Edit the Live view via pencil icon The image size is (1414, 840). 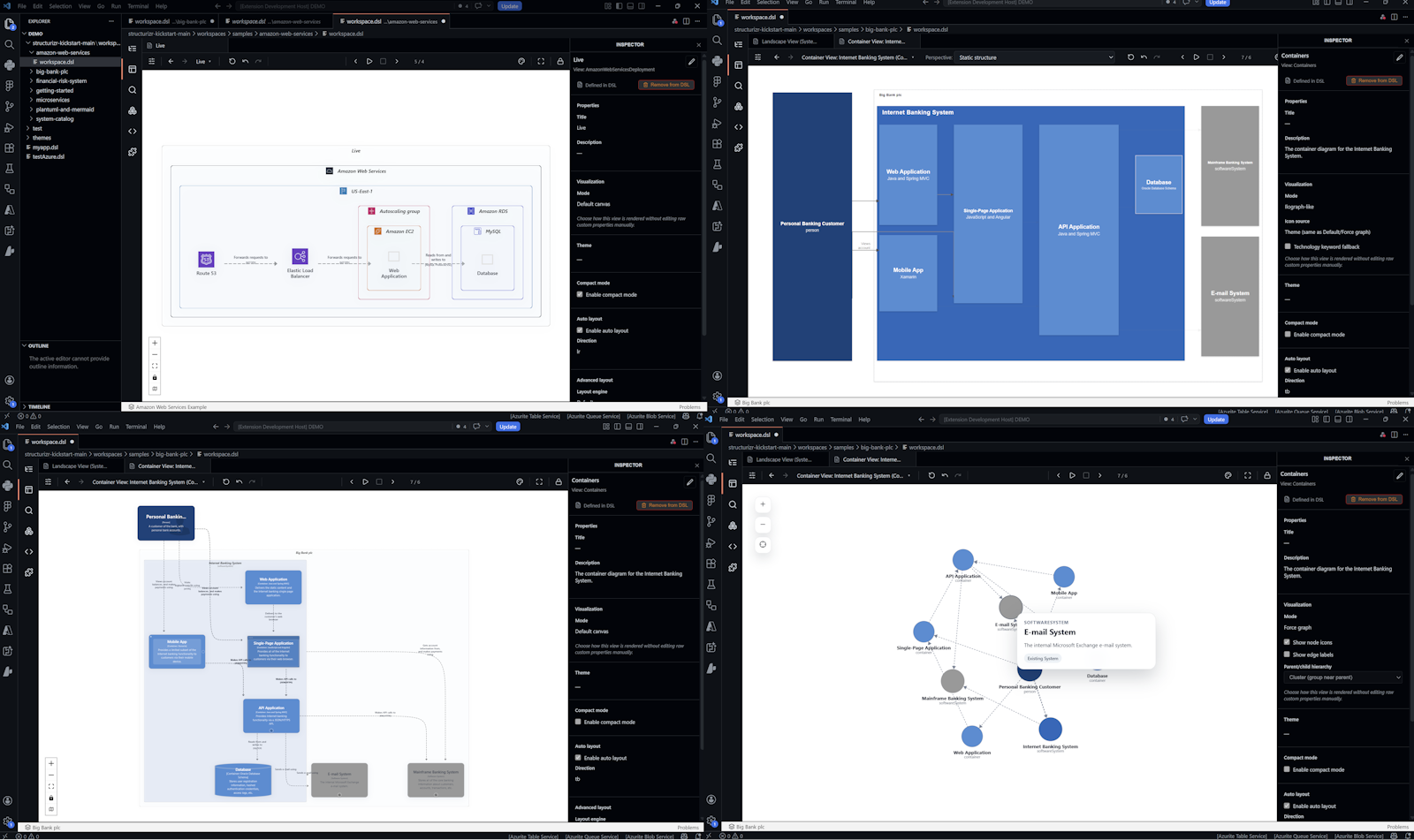(692, 61)
